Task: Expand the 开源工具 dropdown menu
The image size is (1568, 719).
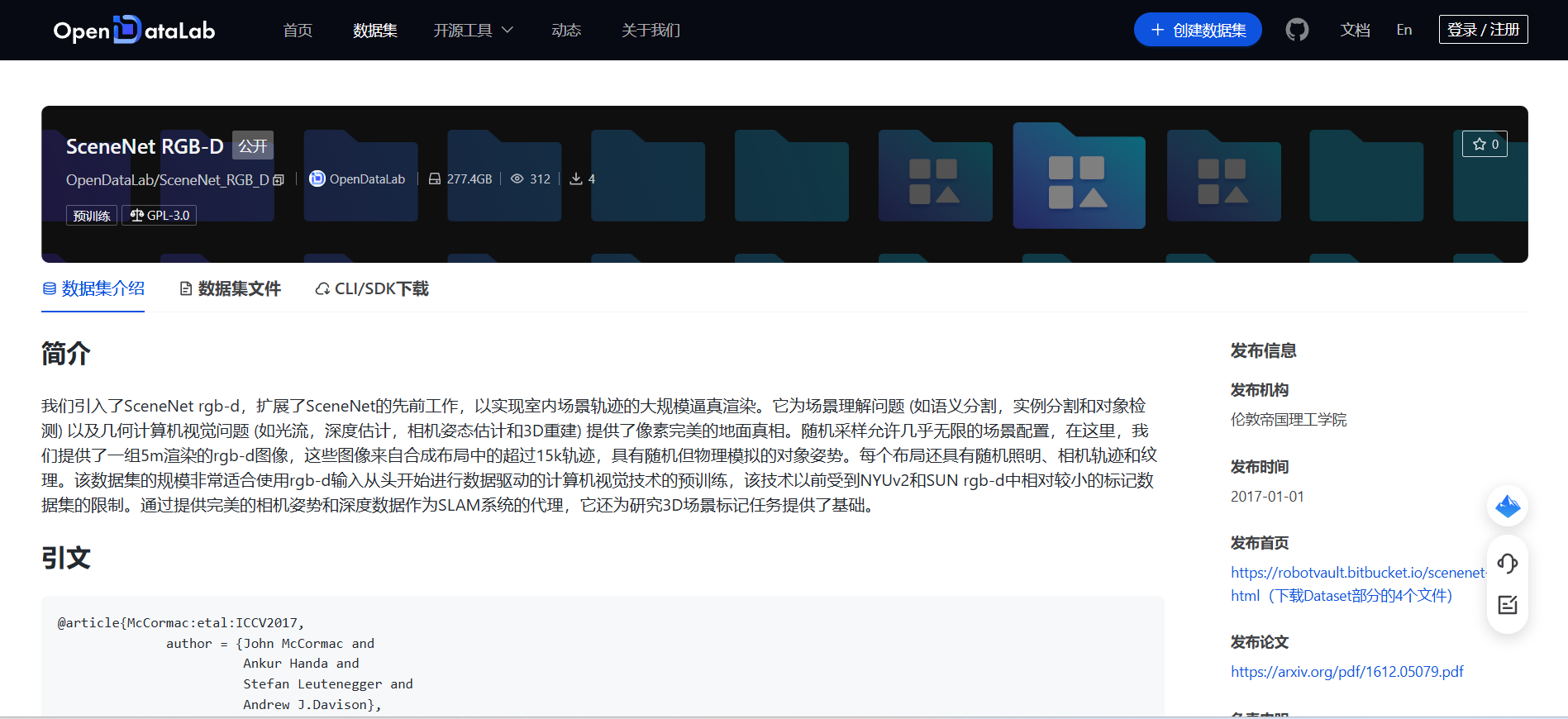Action: tap(473, 31)
